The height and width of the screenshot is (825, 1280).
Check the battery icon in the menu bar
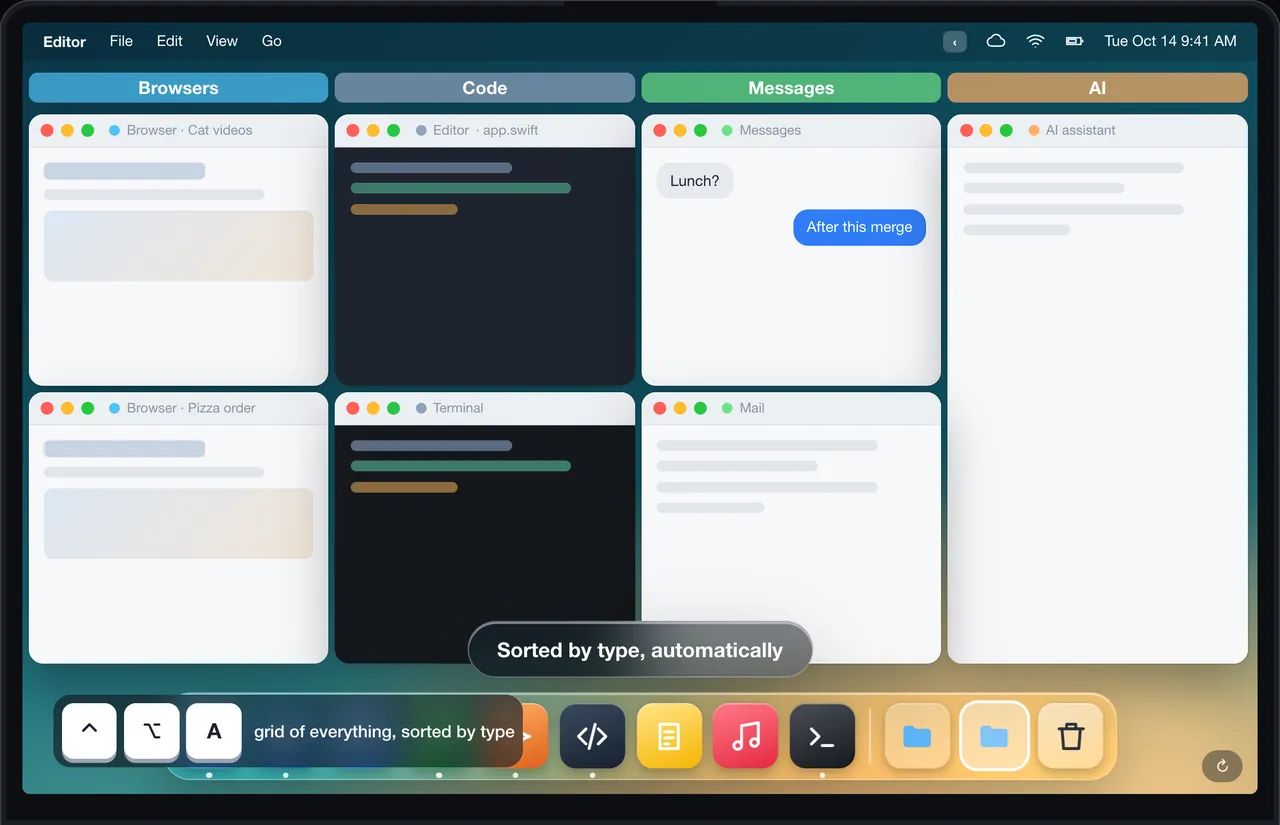(x=1075, y=41)
